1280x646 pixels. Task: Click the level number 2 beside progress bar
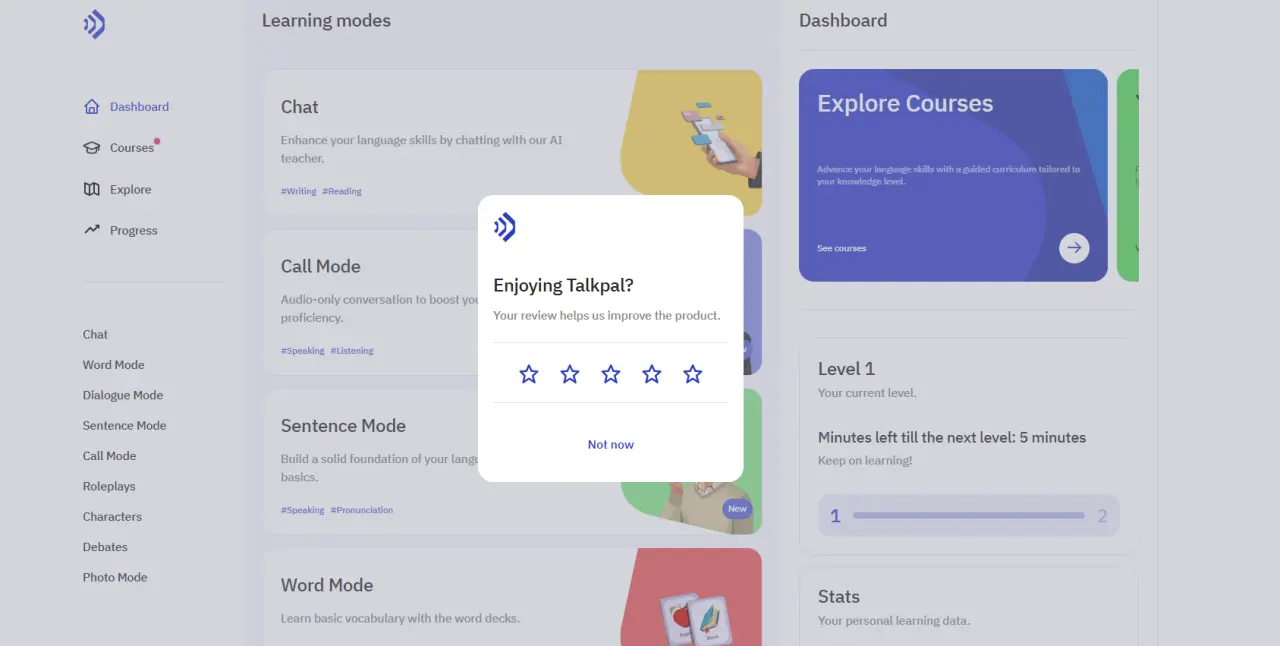click(x=1102, y=516)
